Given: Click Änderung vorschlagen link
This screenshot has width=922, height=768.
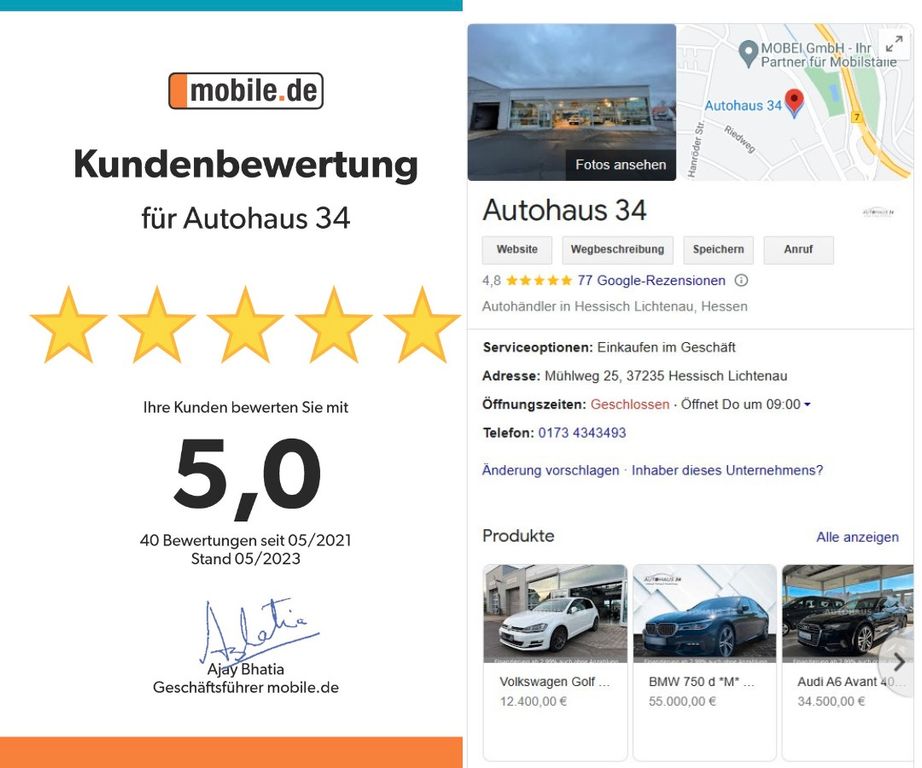Looking at the screenshot, I should pyautogui.click(x=550, y=470).
